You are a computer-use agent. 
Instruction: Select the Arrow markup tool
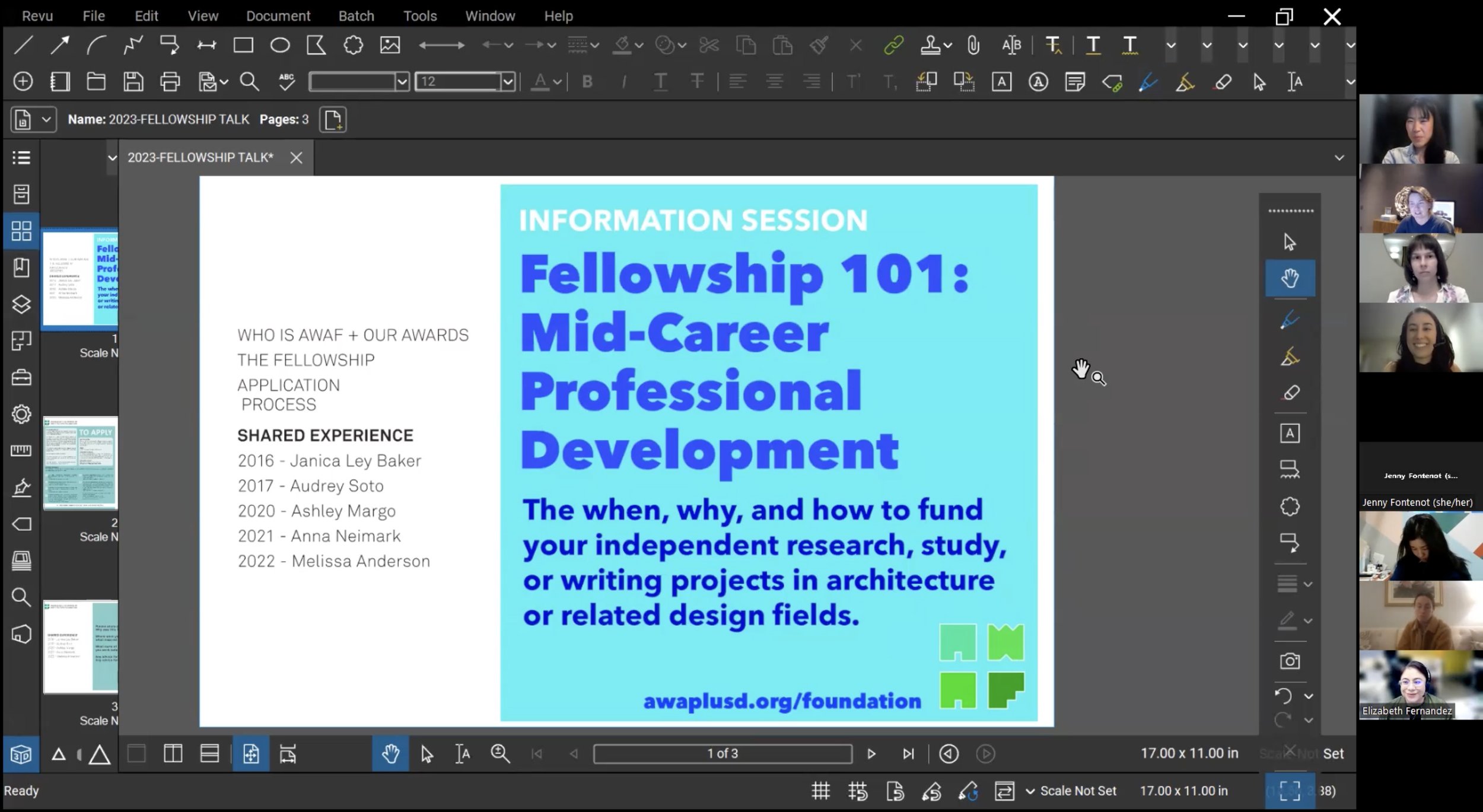coord(59,45)
